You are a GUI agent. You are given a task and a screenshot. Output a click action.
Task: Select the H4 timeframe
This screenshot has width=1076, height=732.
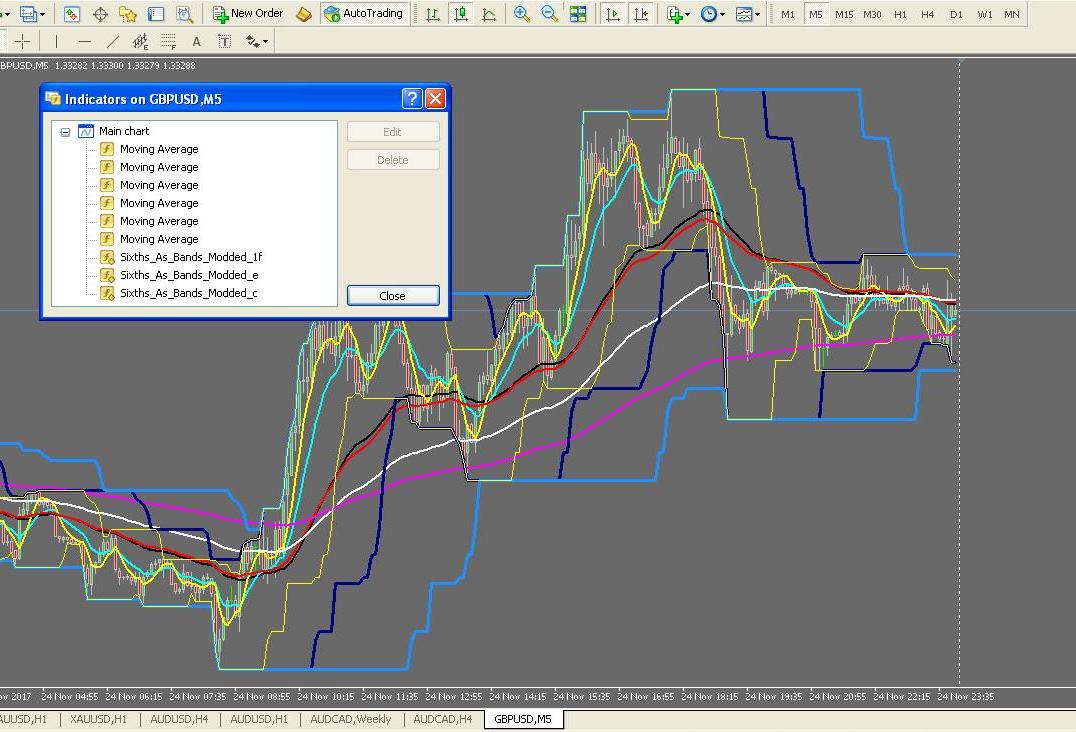point(928,14)
